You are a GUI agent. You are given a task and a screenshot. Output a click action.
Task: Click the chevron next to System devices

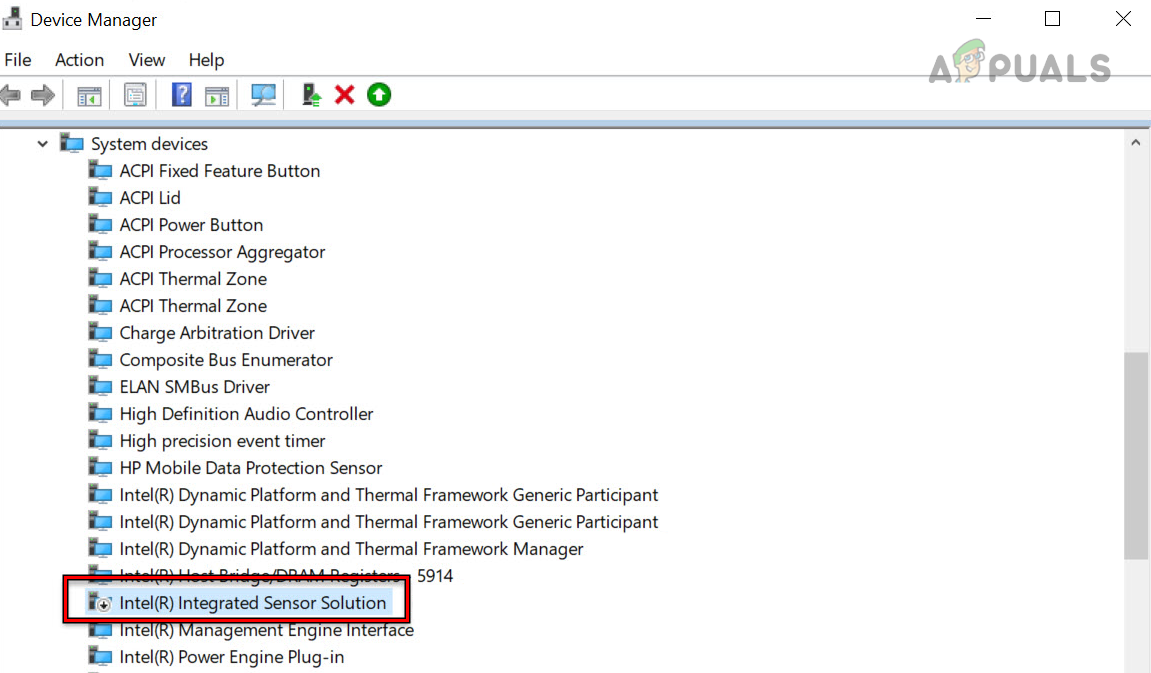tap(42, 144)
